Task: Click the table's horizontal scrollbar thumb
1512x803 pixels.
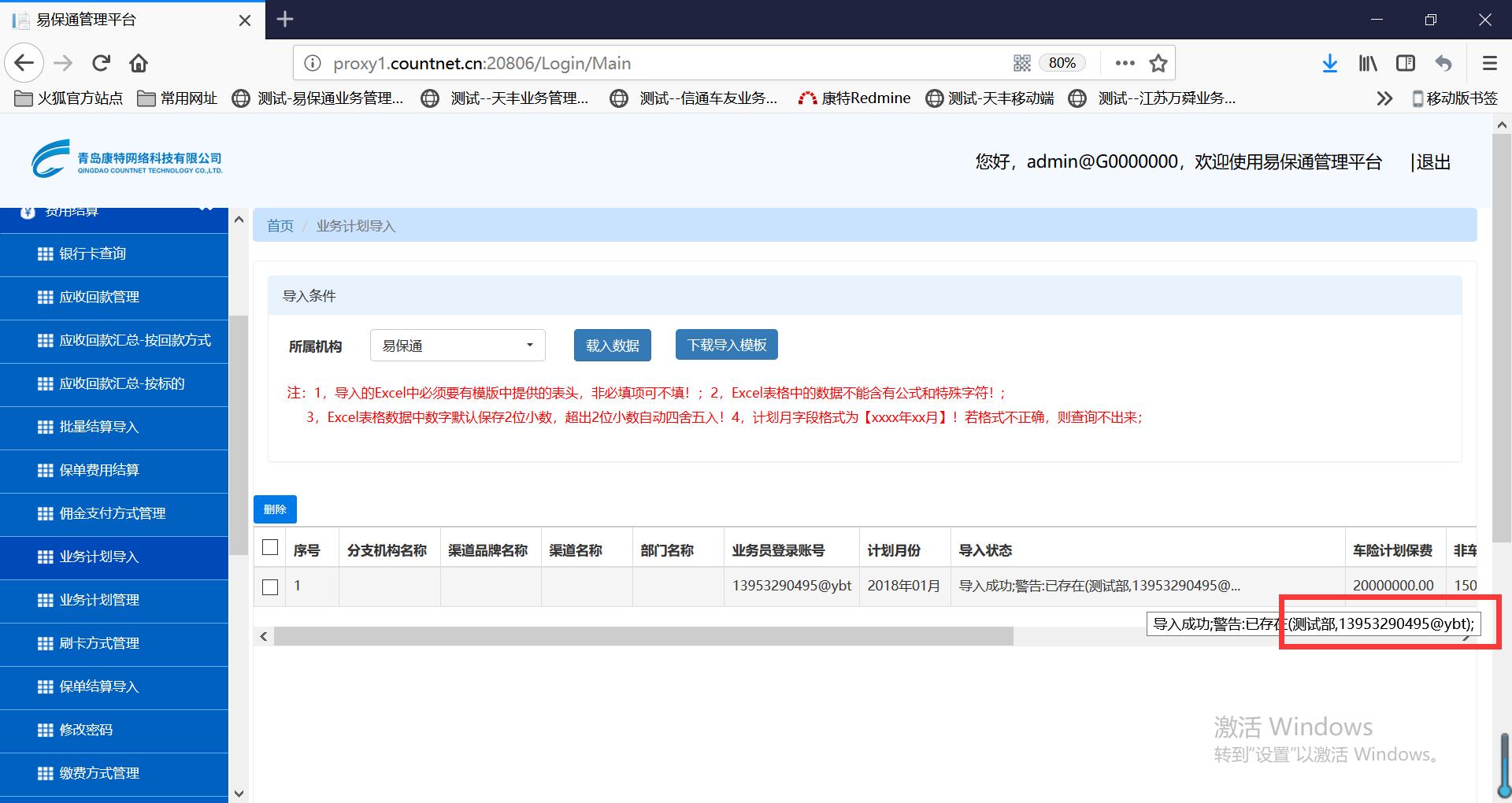Action: click(x=643, y=636)
